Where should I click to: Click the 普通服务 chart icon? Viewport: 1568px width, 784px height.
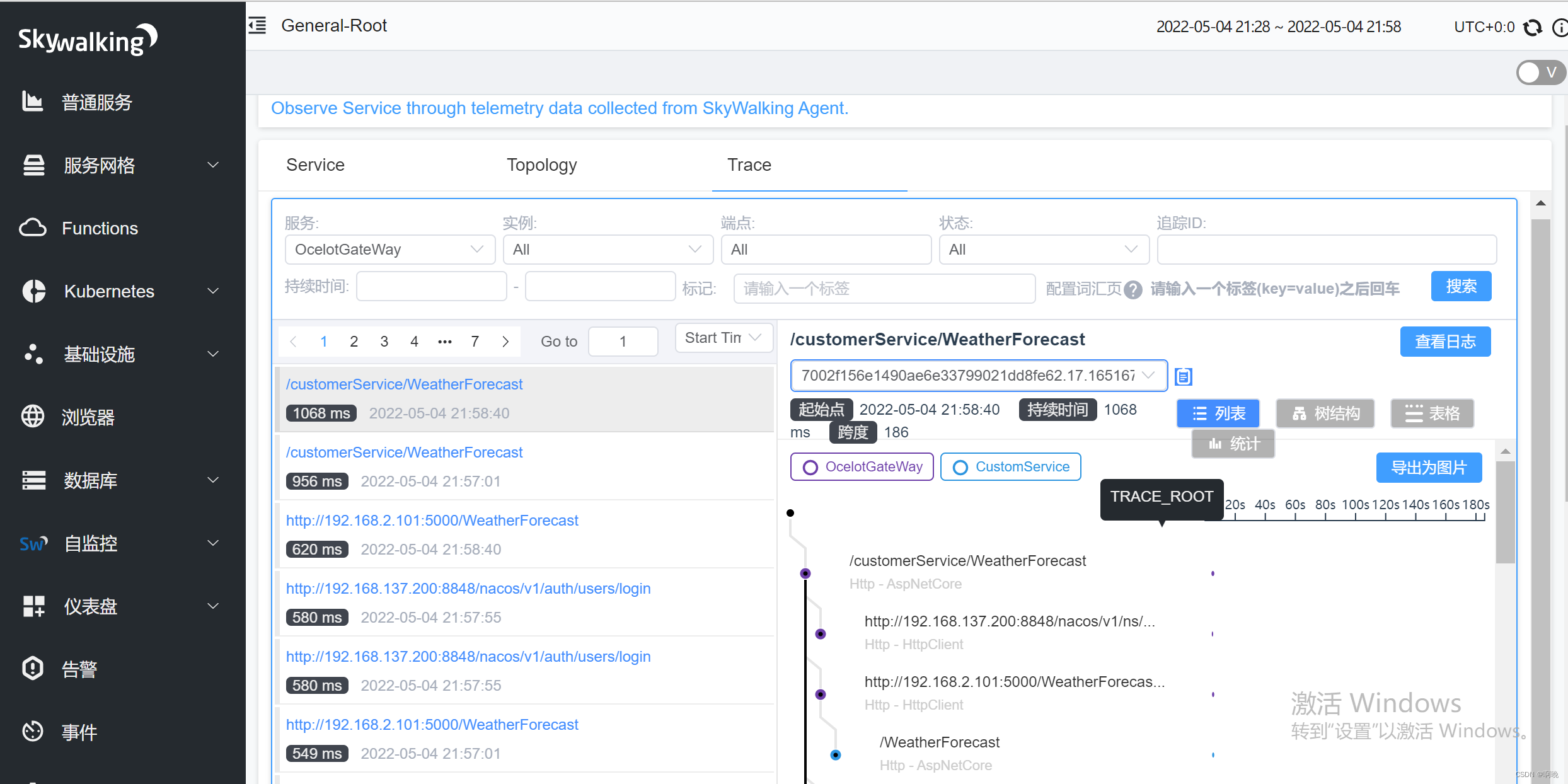pos(32,101)
